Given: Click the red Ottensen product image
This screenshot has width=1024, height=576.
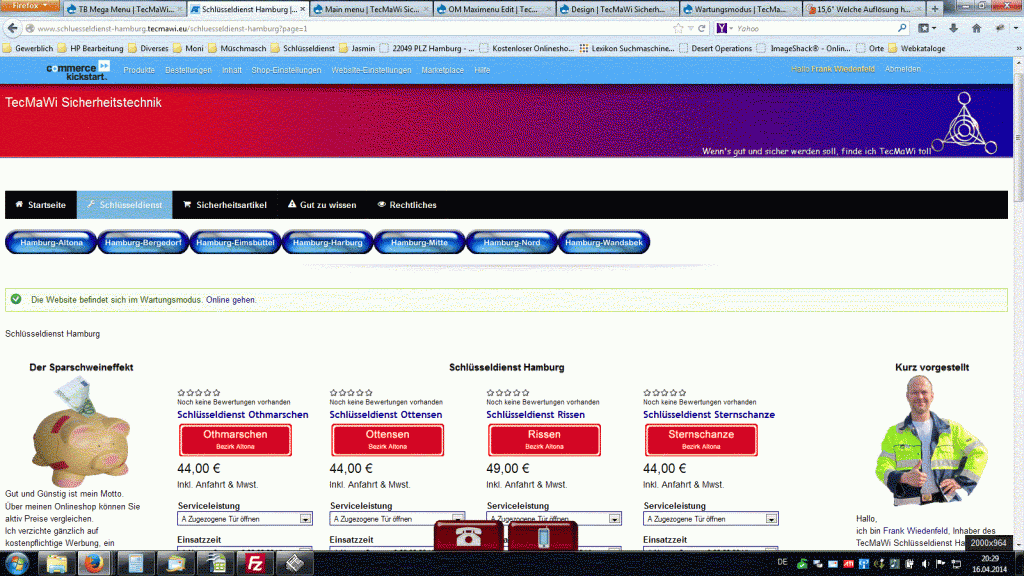Looking at the screenshot, I should pos(387,439).
